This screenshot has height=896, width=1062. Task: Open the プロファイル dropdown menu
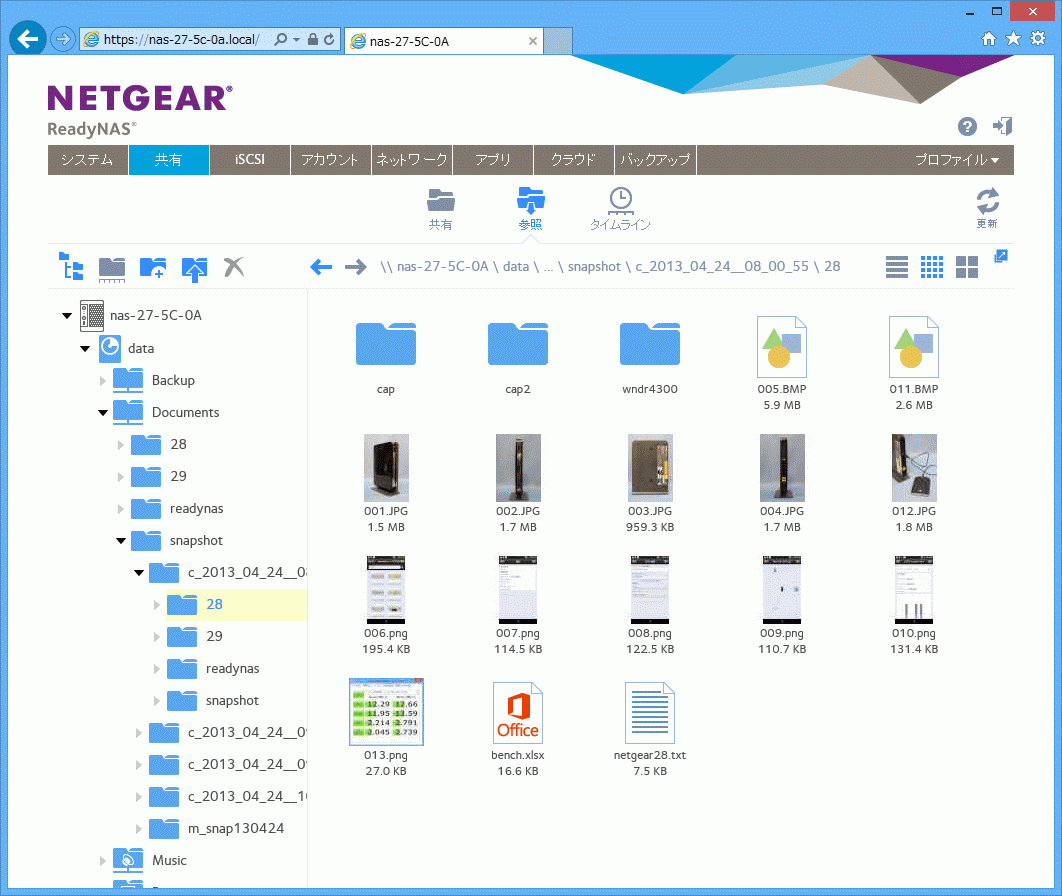click(956, 160)
